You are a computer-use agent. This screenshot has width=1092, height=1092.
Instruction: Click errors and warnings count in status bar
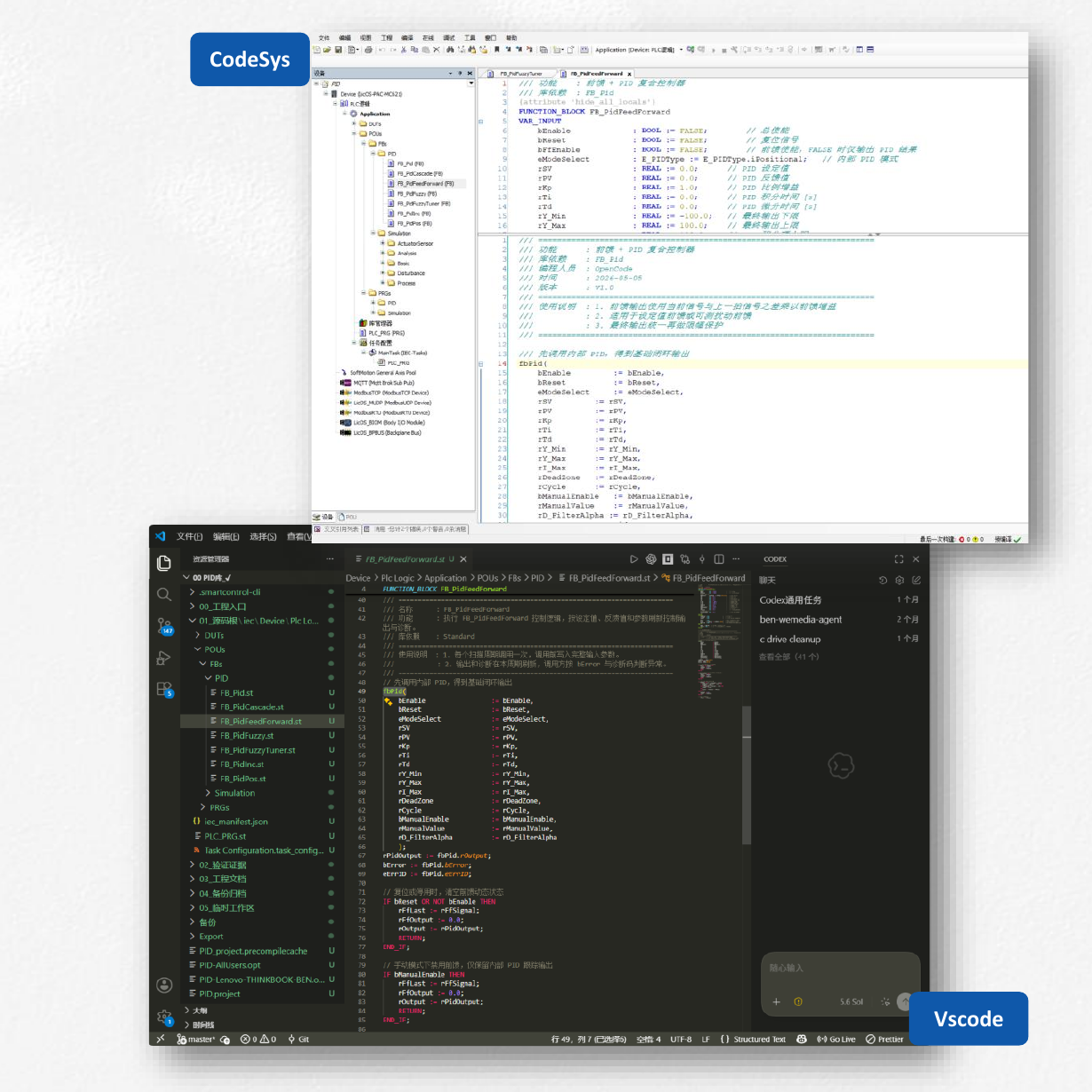point(258,1039)
